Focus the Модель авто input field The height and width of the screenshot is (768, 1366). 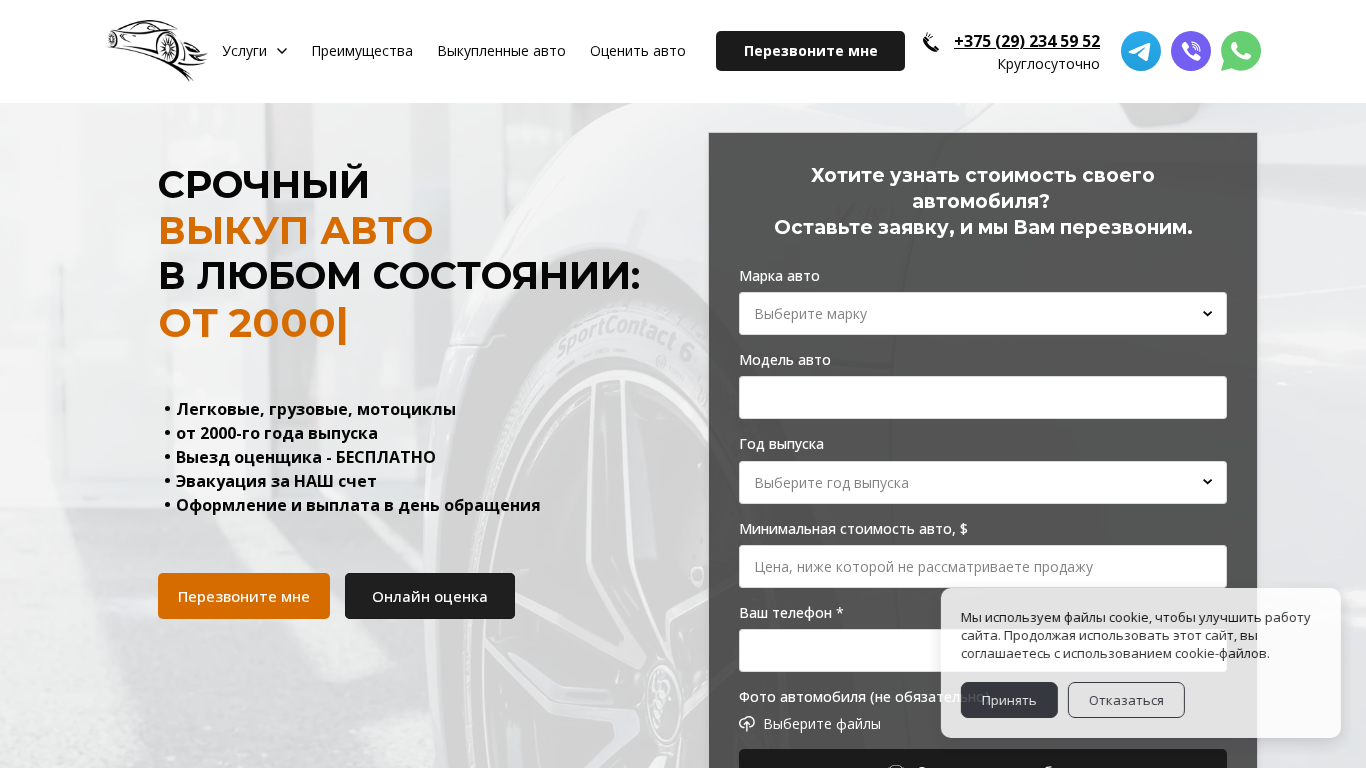click(983, 398)
